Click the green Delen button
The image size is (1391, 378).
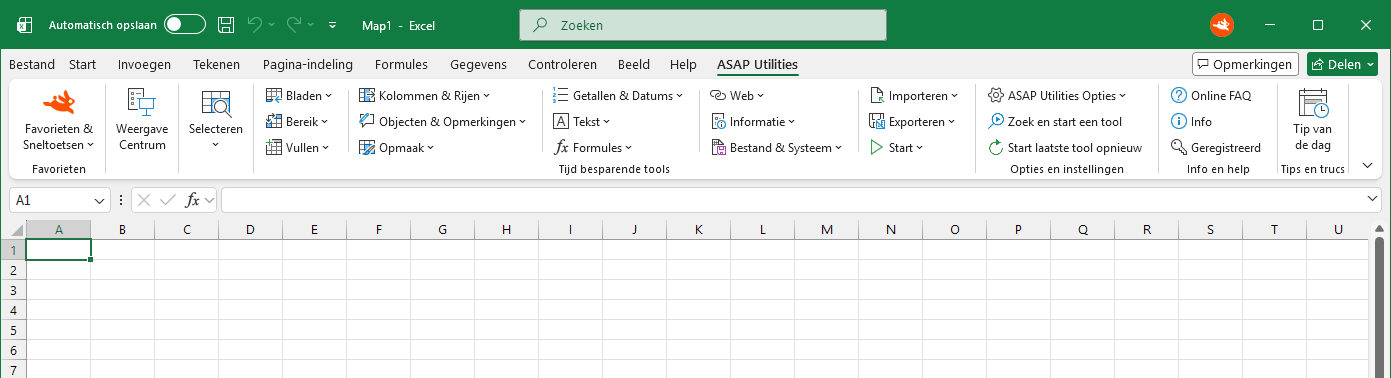coord(1342,64)
